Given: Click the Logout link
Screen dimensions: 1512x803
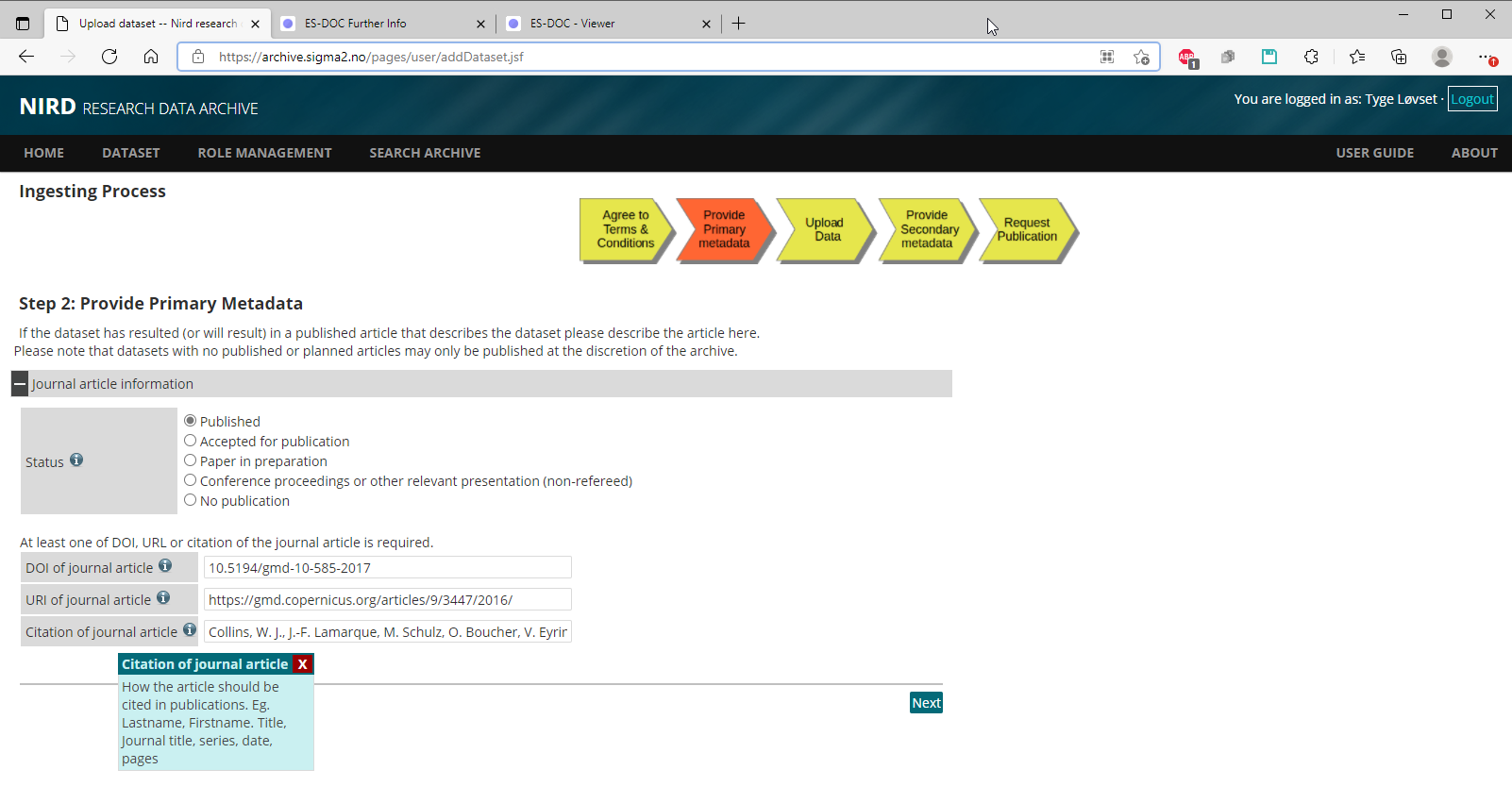Looking at the screenshot, I should pyautogui.click(x=1471, y=99).
